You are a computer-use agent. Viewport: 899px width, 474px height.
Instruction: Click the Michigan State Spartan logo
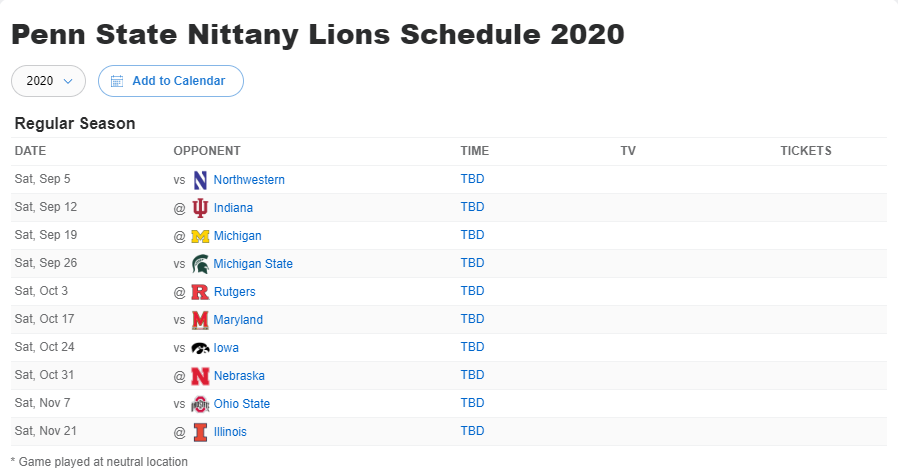200,264
